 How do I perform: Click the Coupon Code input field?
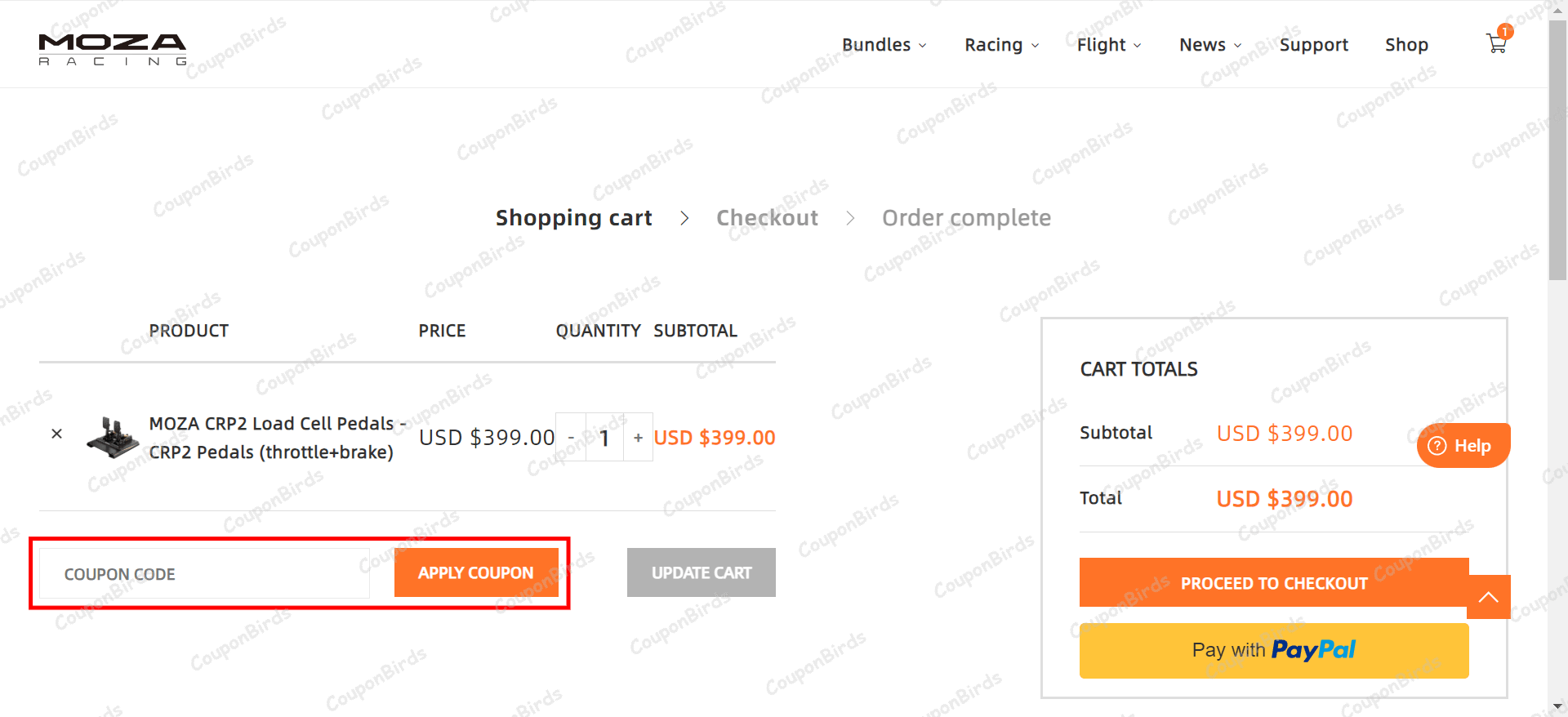click(204, 573)
